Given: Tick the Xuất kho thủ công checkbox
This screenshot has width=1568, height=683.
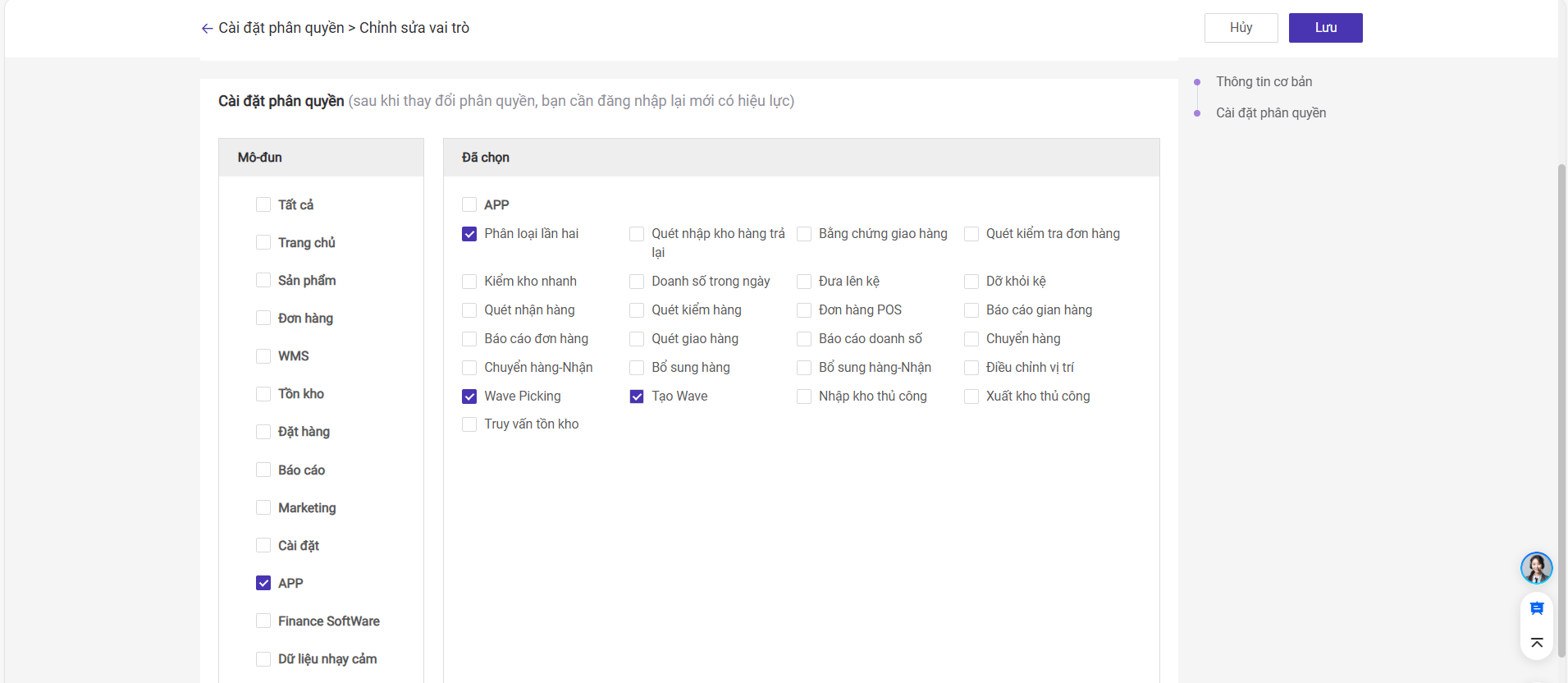Looking at the screenshot, I should pos(971,397).
